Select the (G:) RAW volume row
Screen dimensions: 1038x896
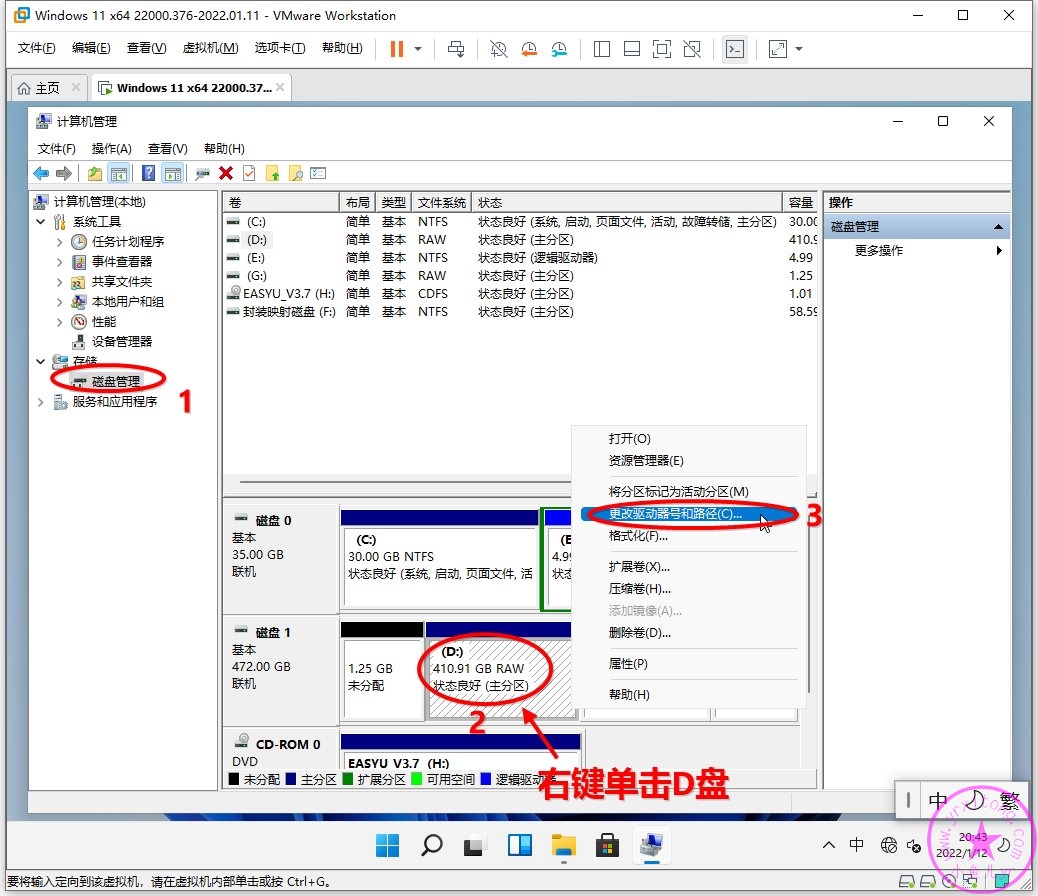tap(522, 275)
